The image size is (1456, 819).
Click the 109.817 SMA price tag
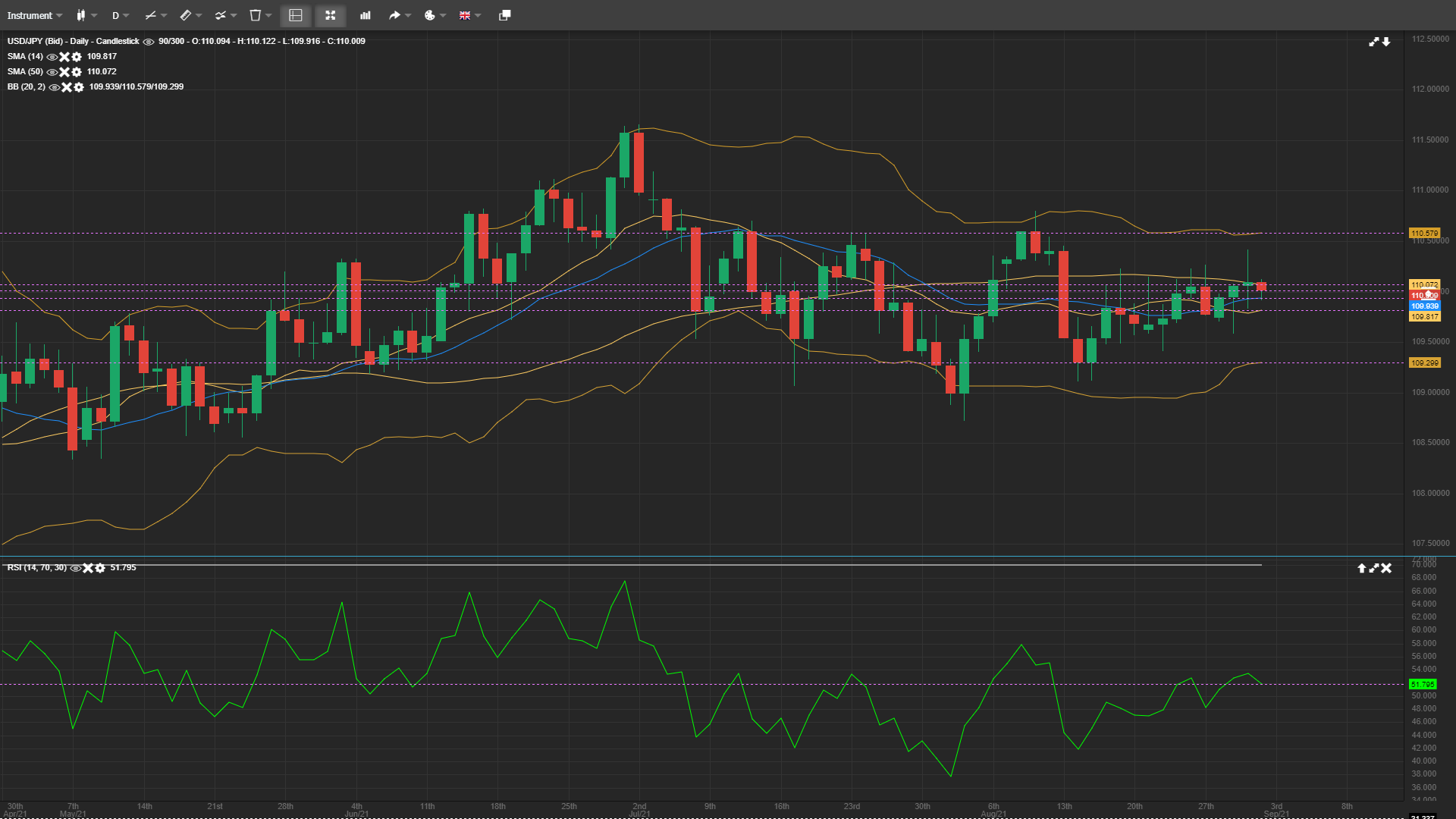coord(1425,316)
